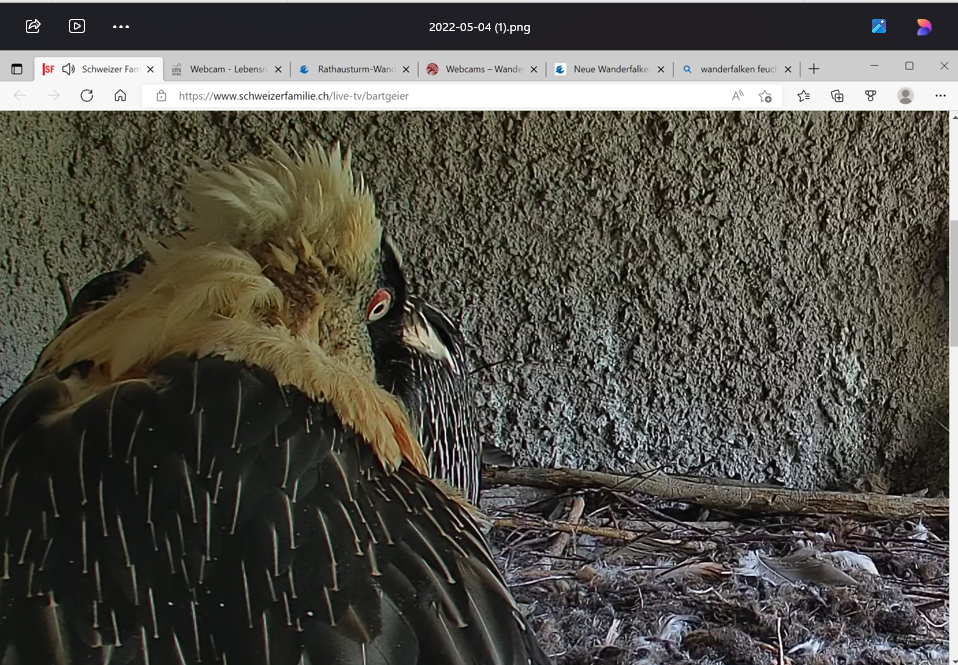This screenshot has width=958, height=665.
Task: Go to the browser home page
Action: 120,96
